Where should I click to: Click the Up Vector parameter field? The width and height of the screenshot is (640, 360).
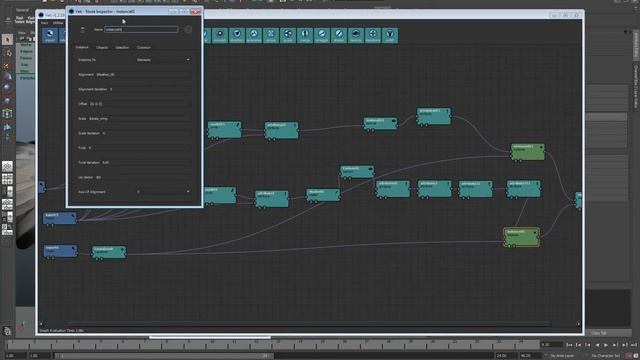click(143, 178)
